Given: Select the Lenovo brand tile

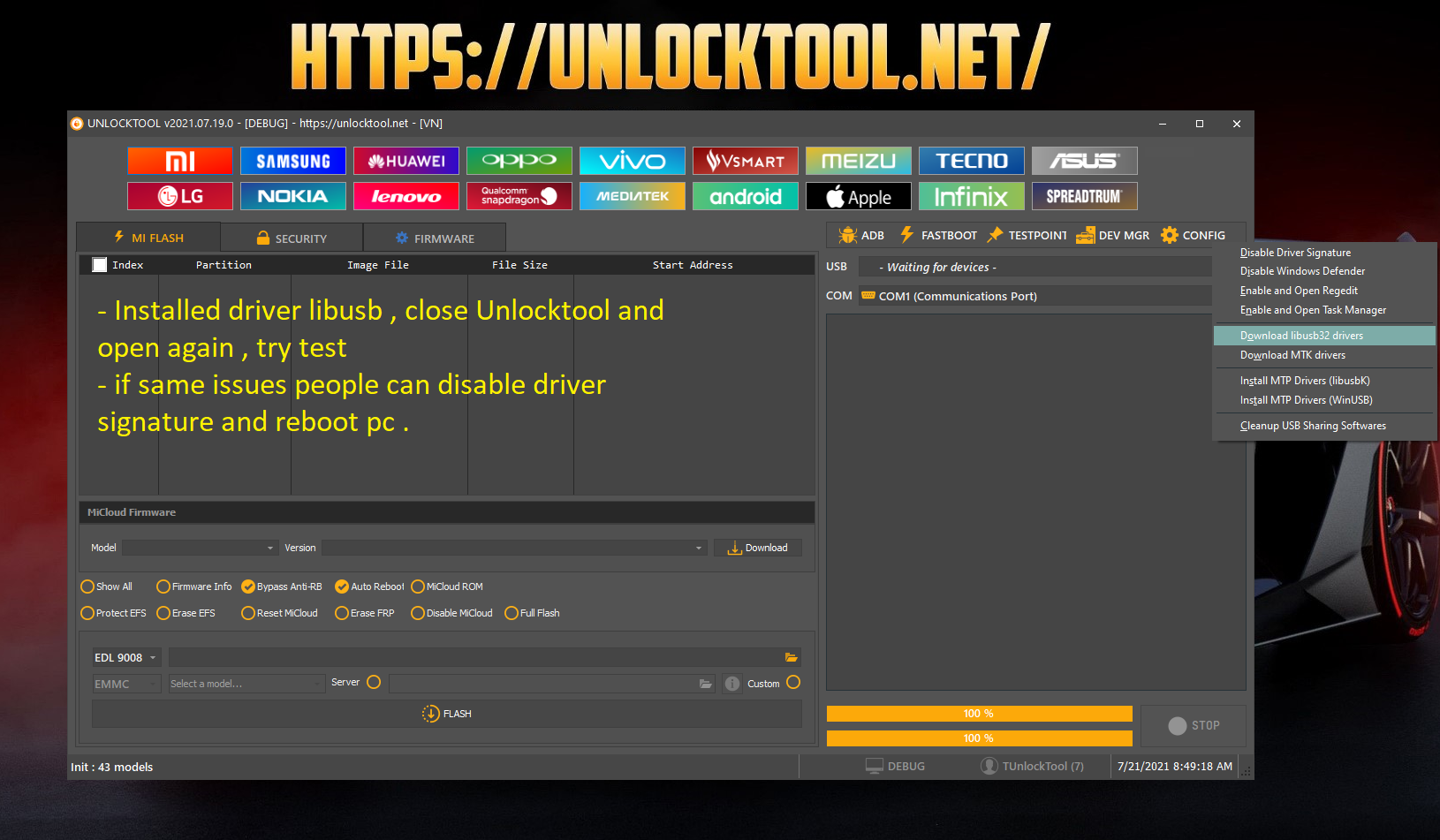Looking at the screenshot, I should (x=406, y=196).
